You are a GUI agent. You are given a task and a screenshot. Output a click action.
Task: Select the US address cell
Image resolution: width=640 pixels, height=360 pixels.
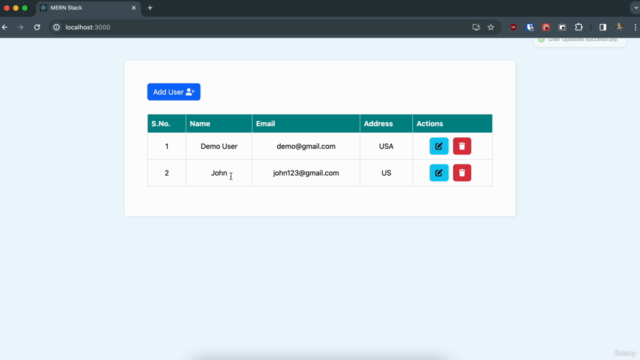[386, 173]
